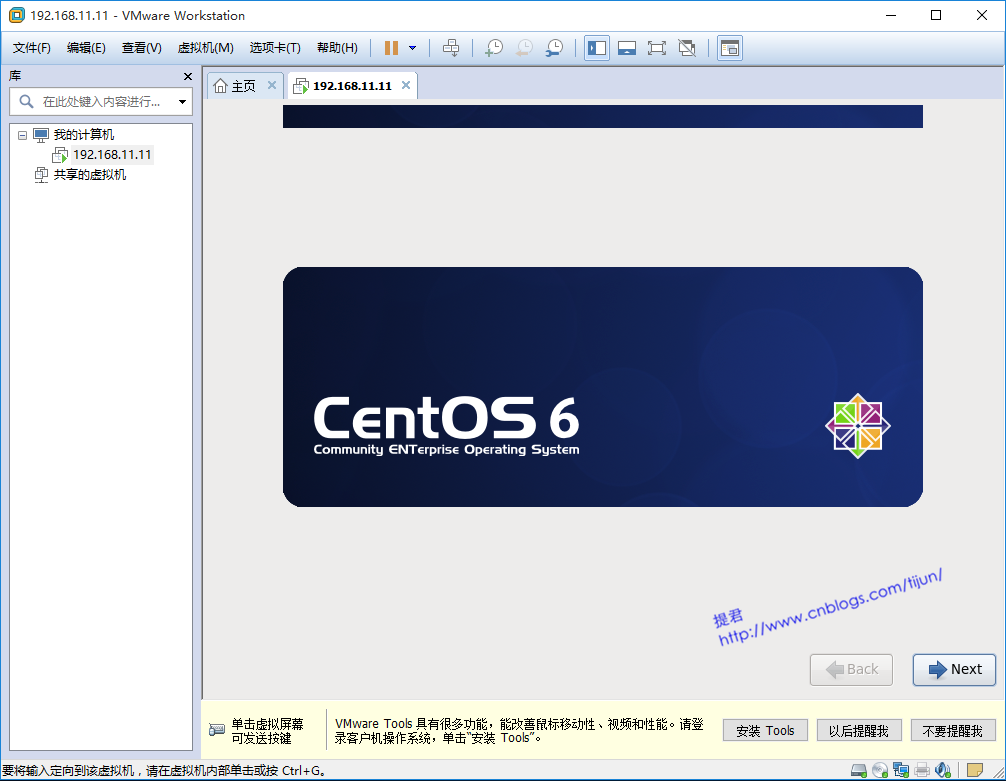
Task: Click the CD/DVD drive status icon
Action: coord(880,770)
